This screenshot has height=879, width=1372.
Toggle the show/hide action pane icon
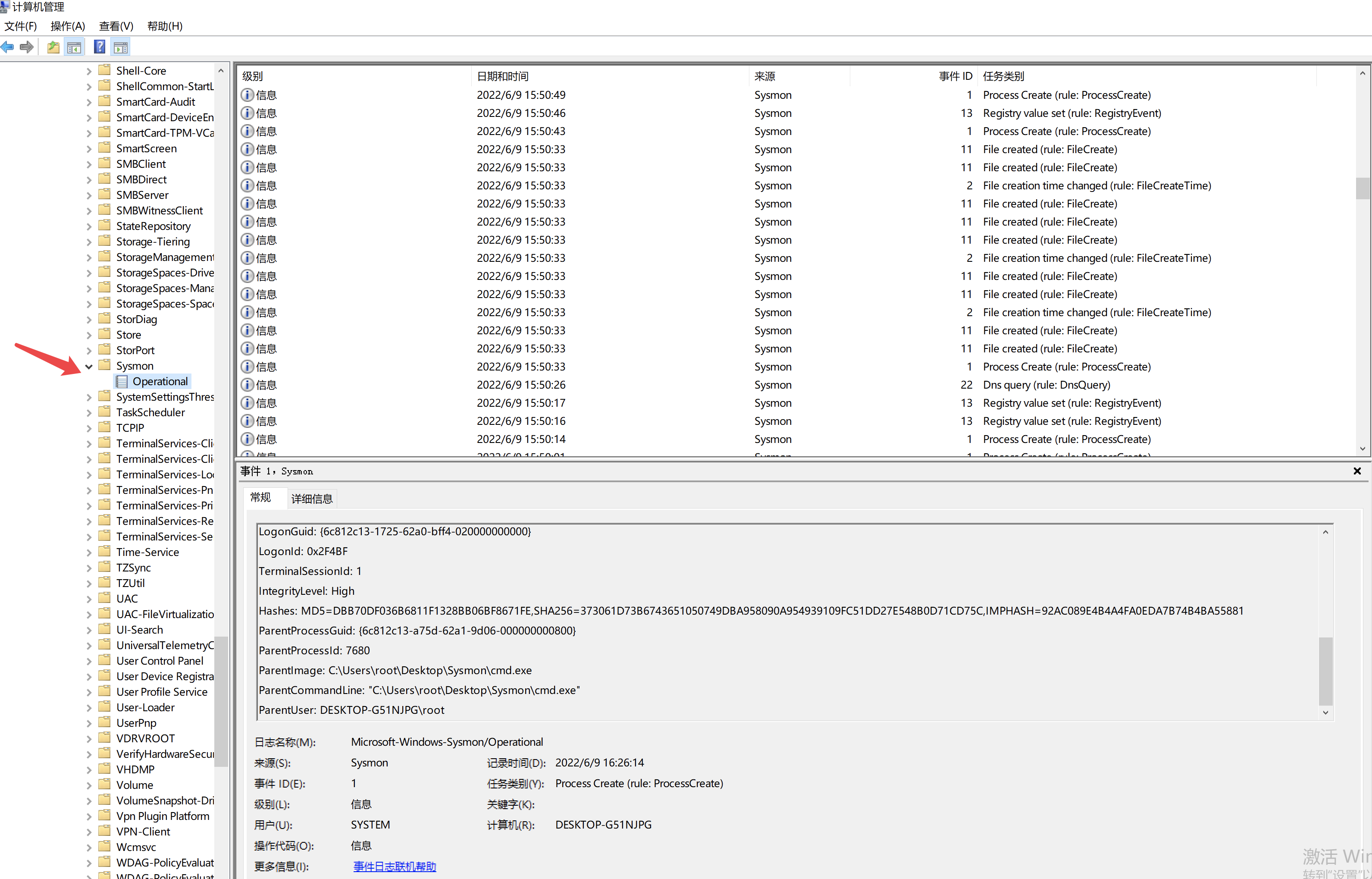pos(120,47)
